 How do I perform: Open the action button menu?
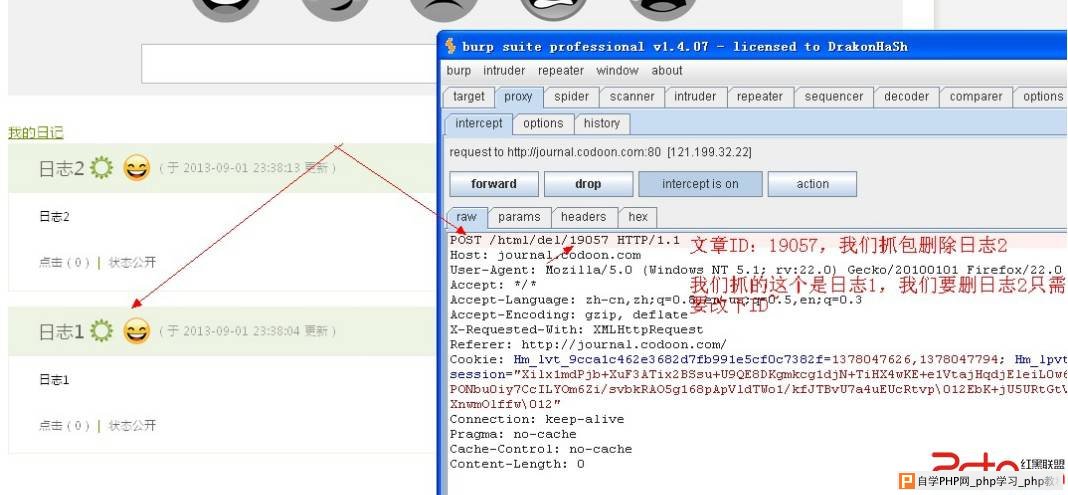click(x=813, y=184)
